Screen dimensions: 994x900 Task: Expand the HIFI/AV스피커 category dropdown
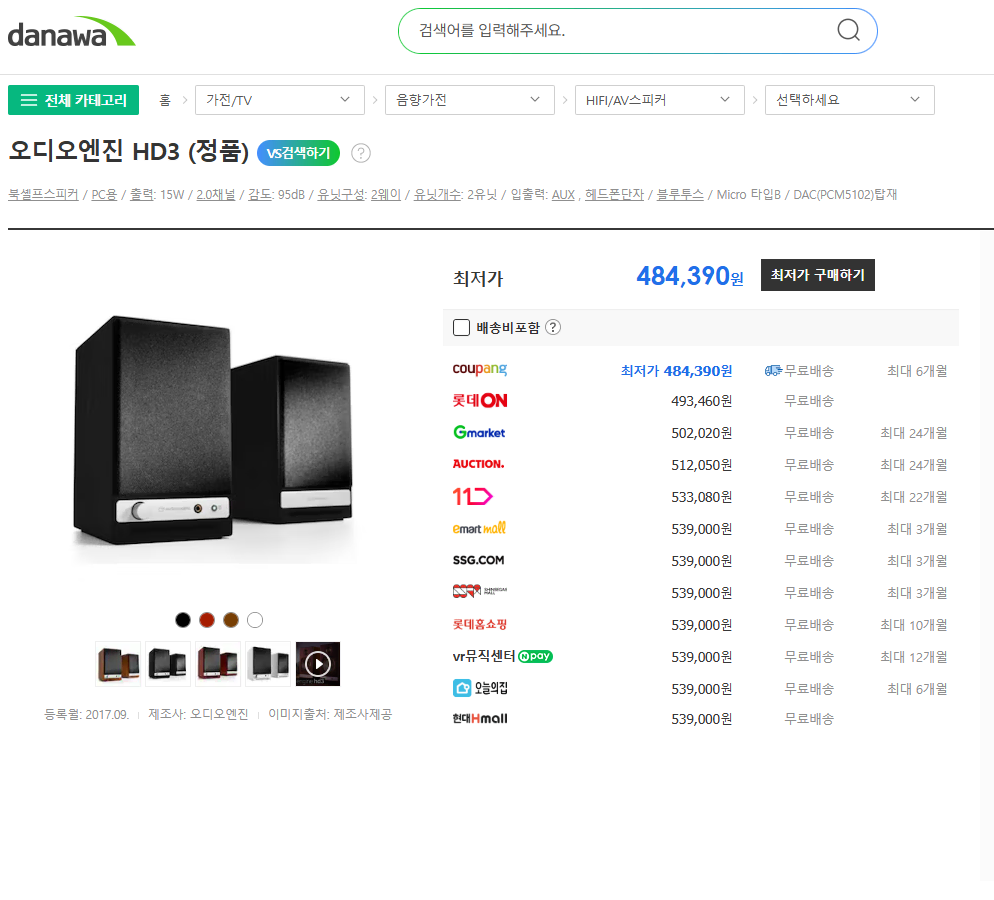point(660,100)
